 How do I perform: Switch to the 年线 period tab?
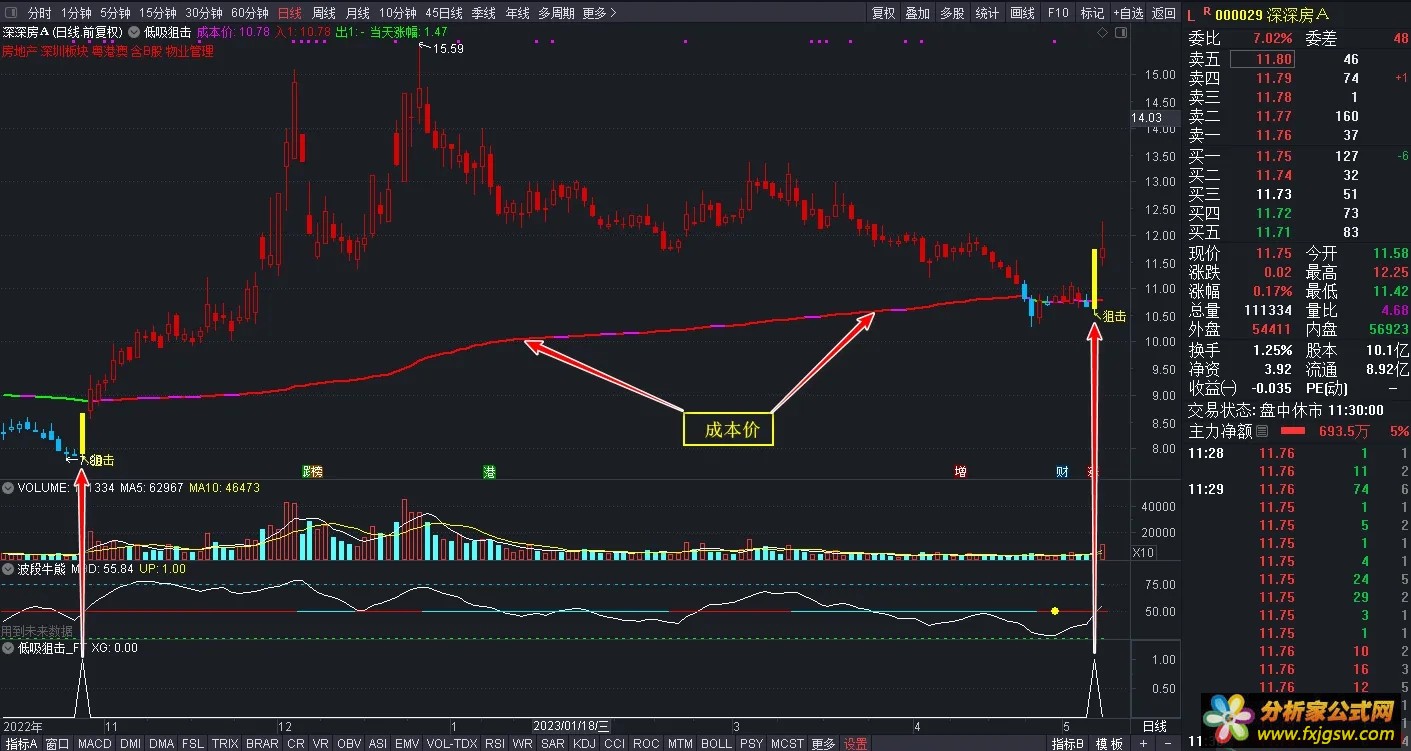[517, 13]
